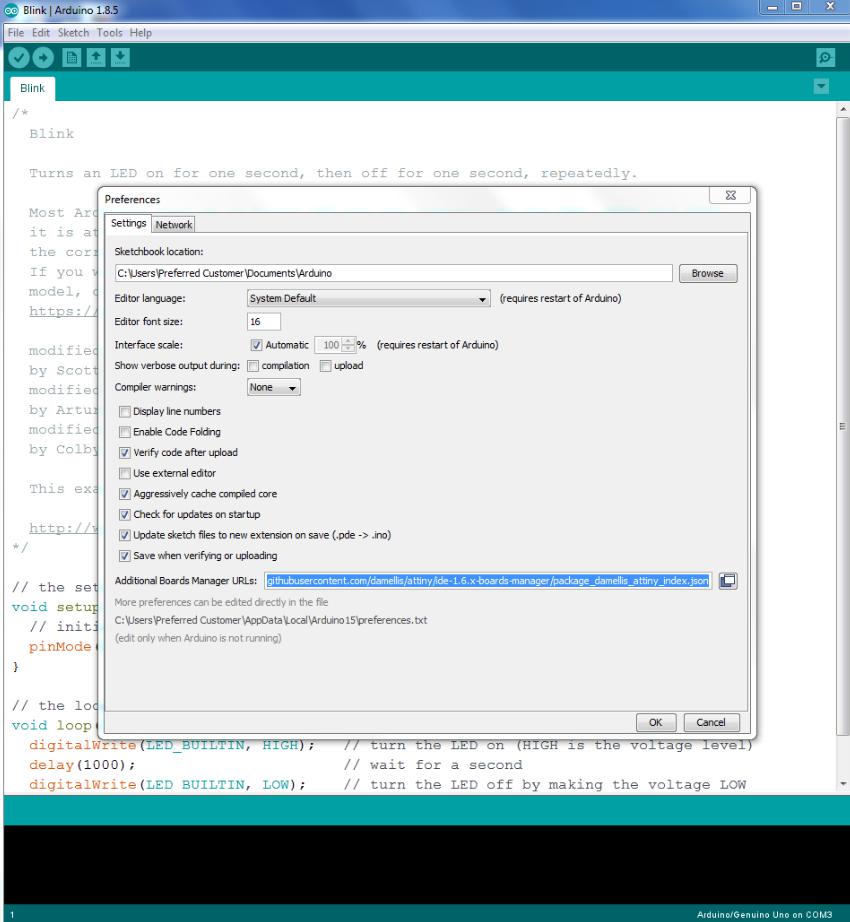Viewport: 850px width, 922px height.
Task: Click the line number 1 in status bar
Action: click(12, 915)
